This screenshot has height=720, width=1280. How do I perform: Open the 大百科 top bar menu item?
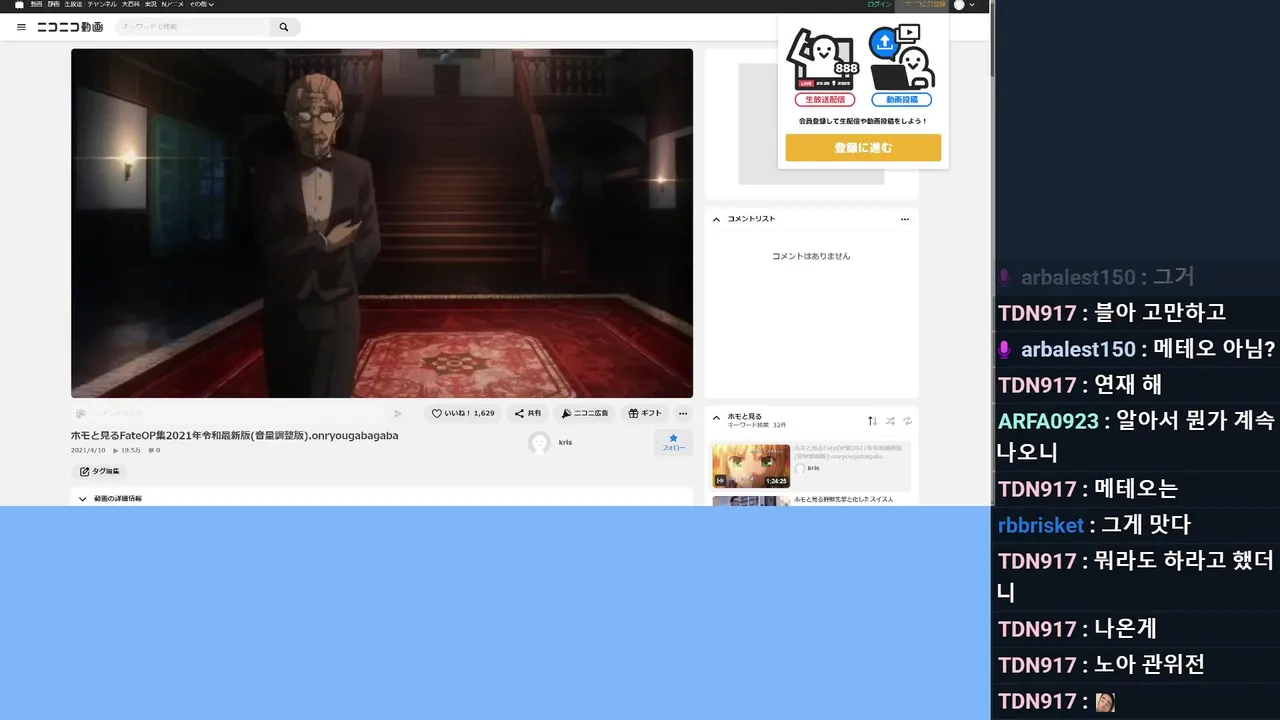[131, 5]
